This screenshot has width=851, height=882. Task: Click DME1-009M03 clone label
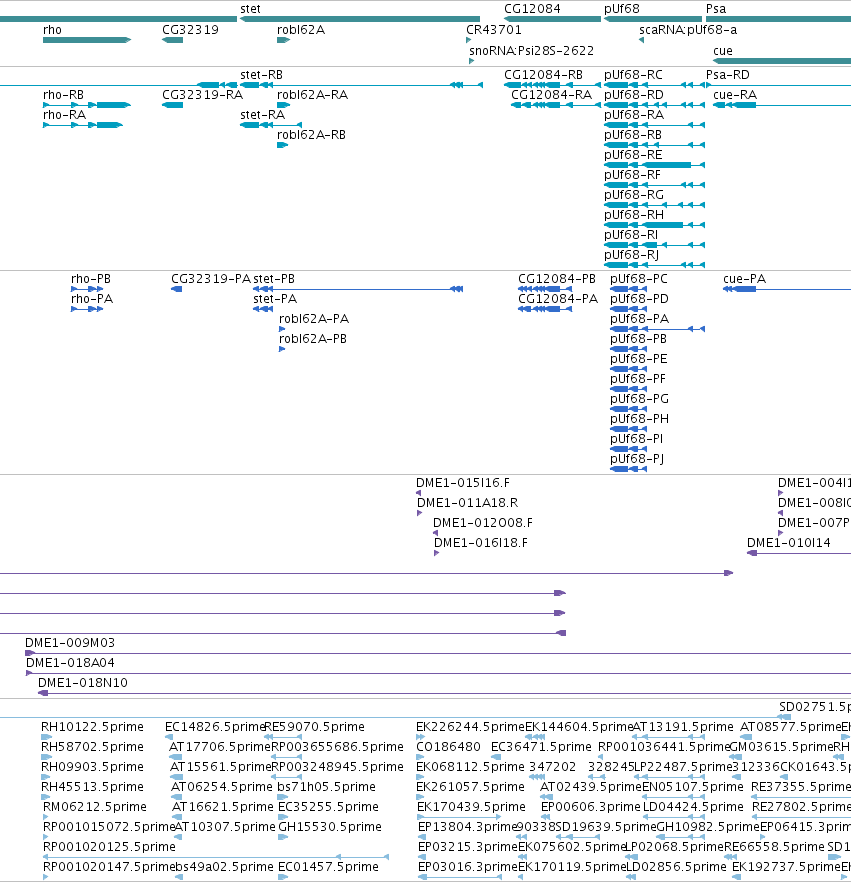pyautogui.click(x=70, y=642)
